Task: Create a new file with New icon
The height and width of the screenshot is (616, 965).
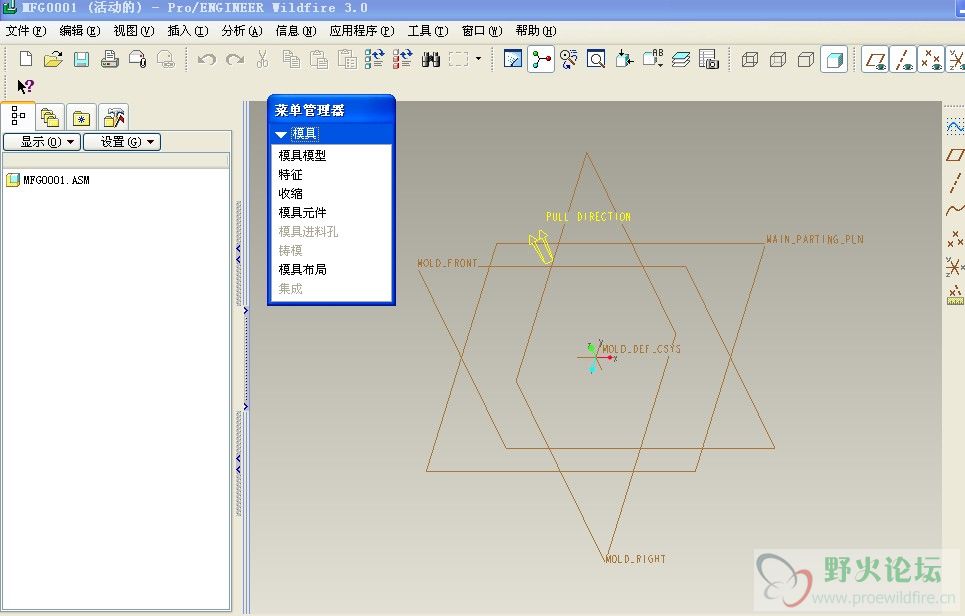Action: point(26,59)
